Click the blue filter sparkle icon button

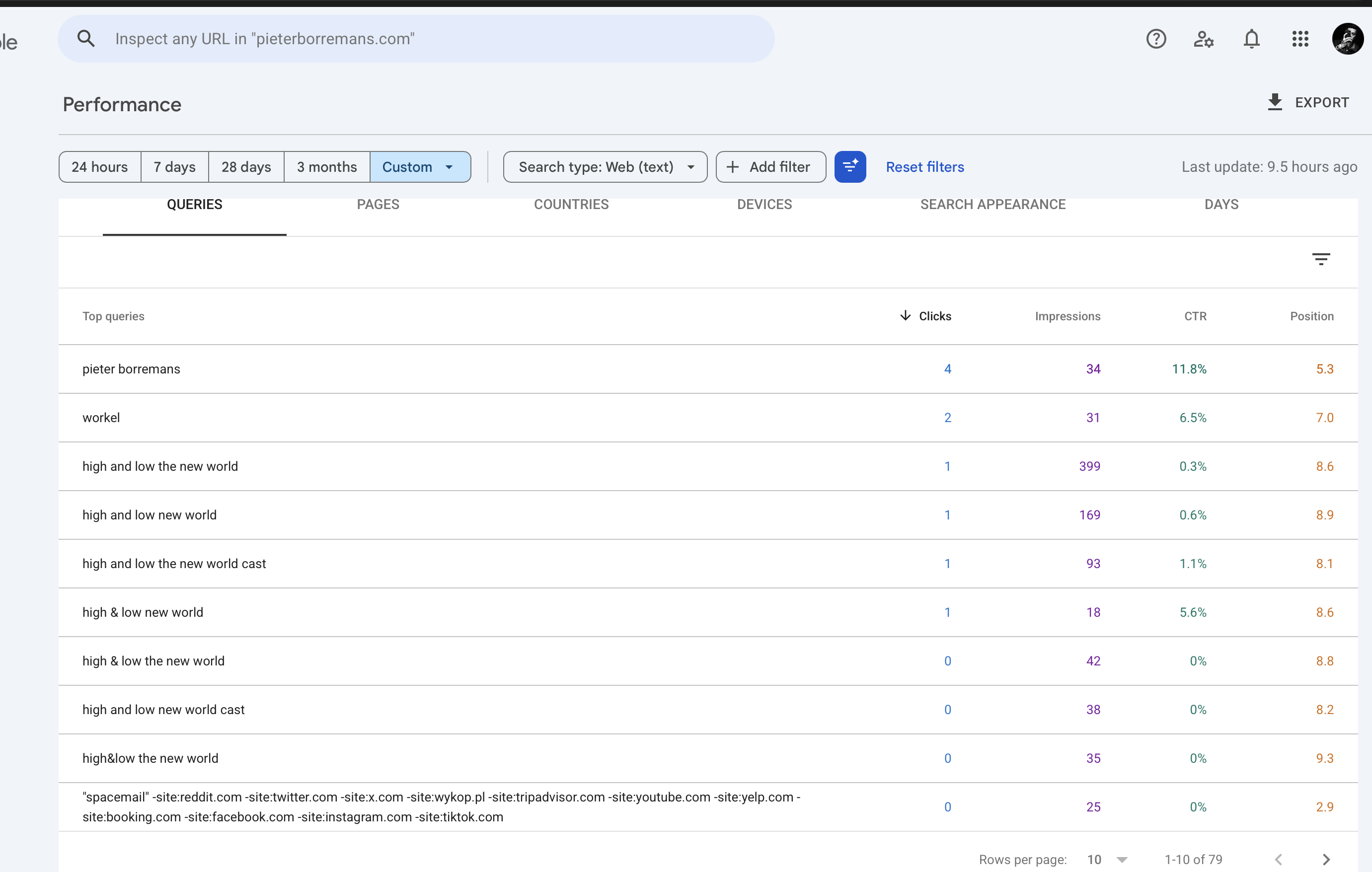coord(850,167)
